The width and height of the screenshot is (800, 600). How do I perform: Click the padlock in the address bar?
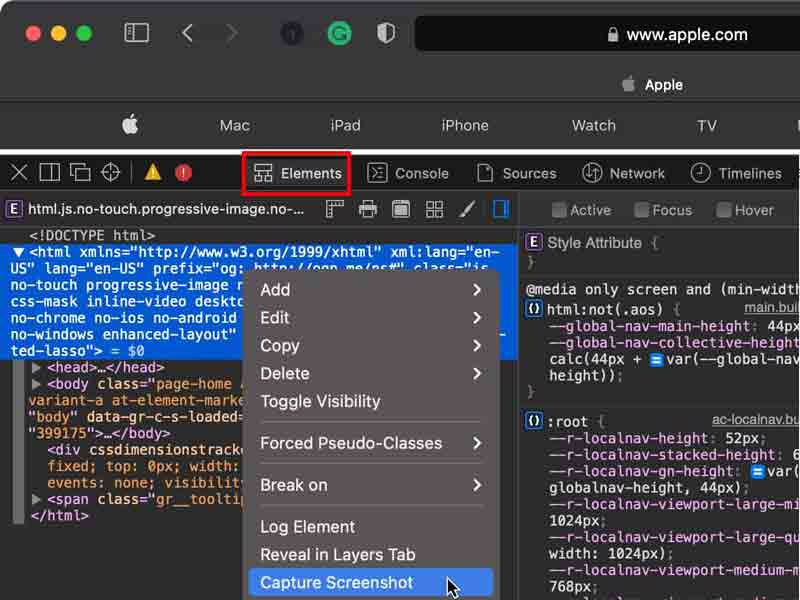coord(613,35)
